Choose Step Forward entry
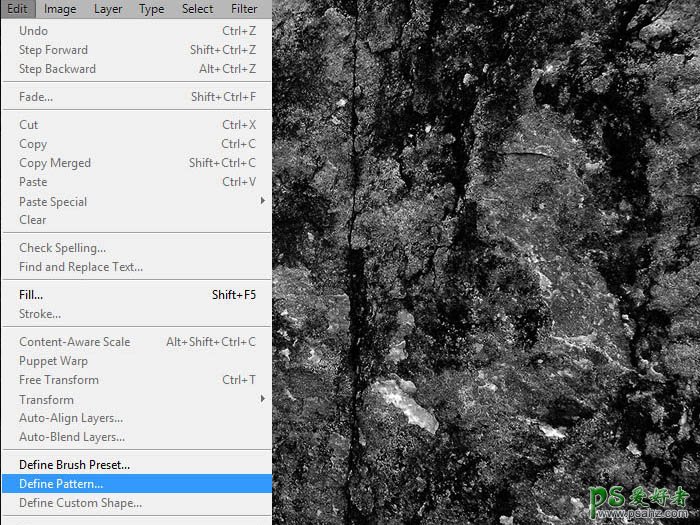This screenshot has width=700, height=525. click(x=137, y=50)
